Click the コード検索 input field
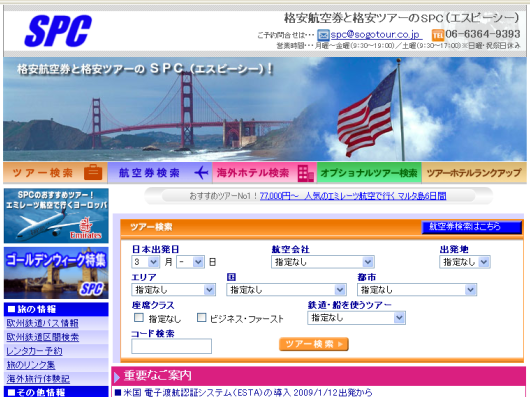This screenshot has width=530, height=397. coord(172,346)
